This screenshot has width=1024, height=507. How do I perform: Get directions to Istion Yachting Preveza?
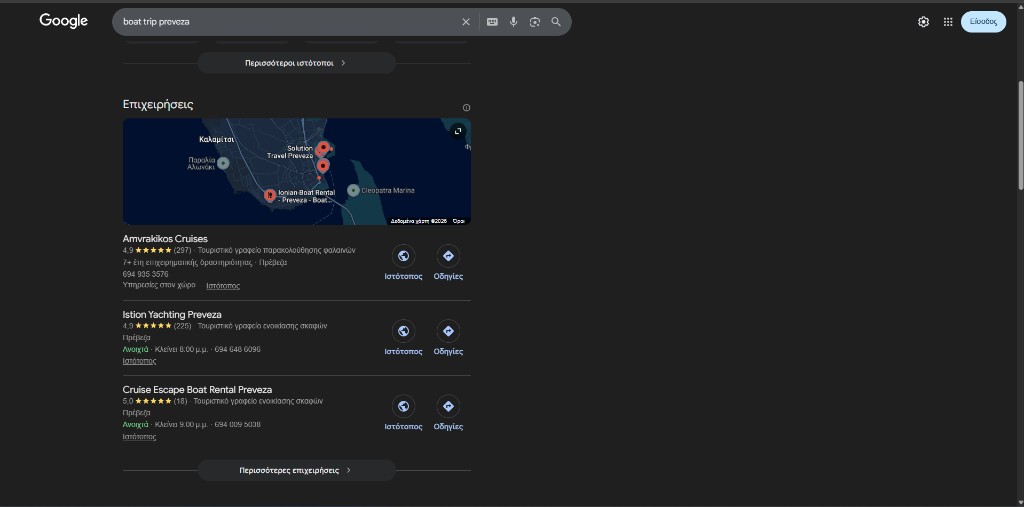[x=448, y=331]
